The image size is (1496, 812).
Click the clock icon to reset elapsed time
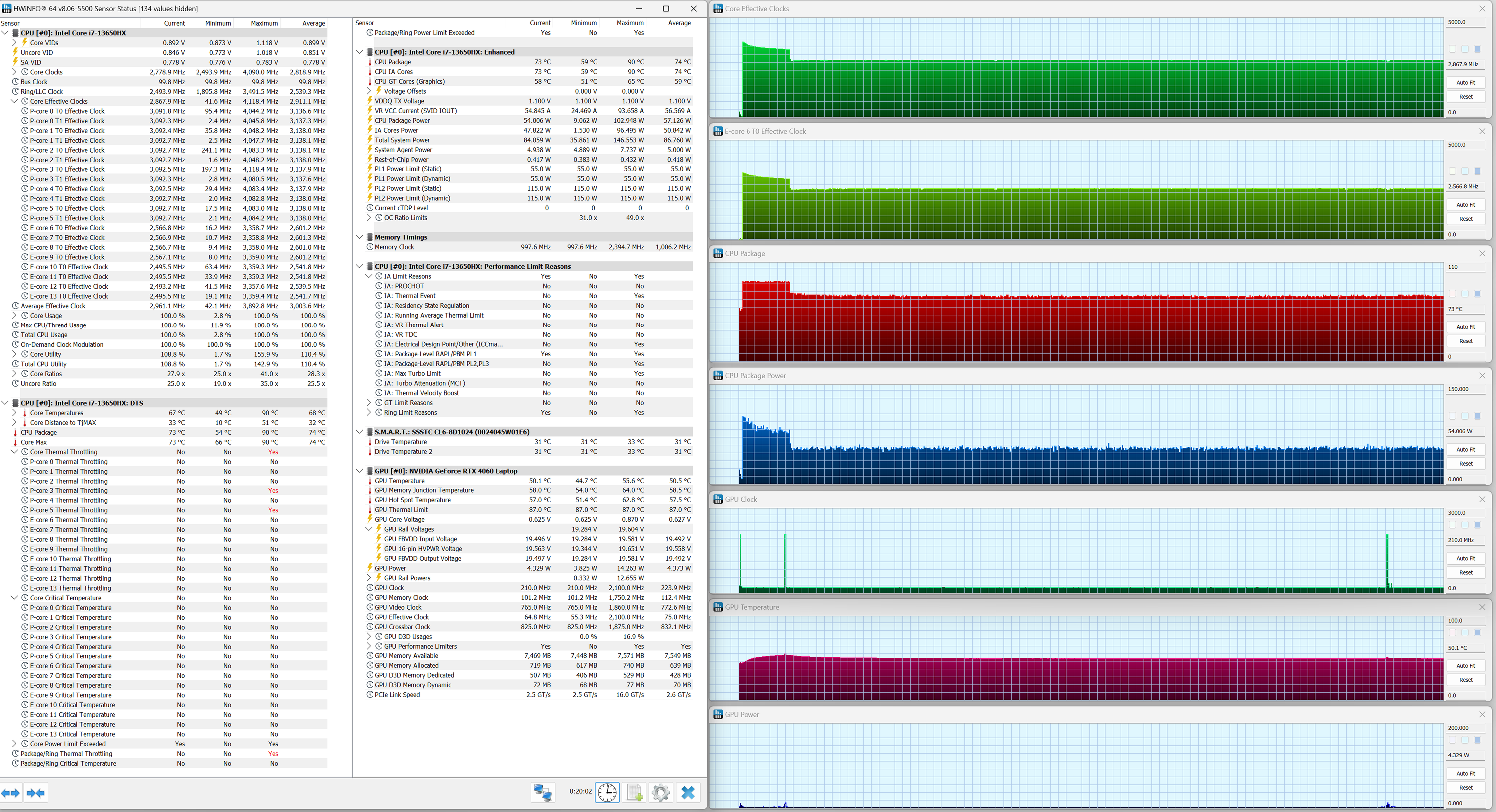pos(607,792)
